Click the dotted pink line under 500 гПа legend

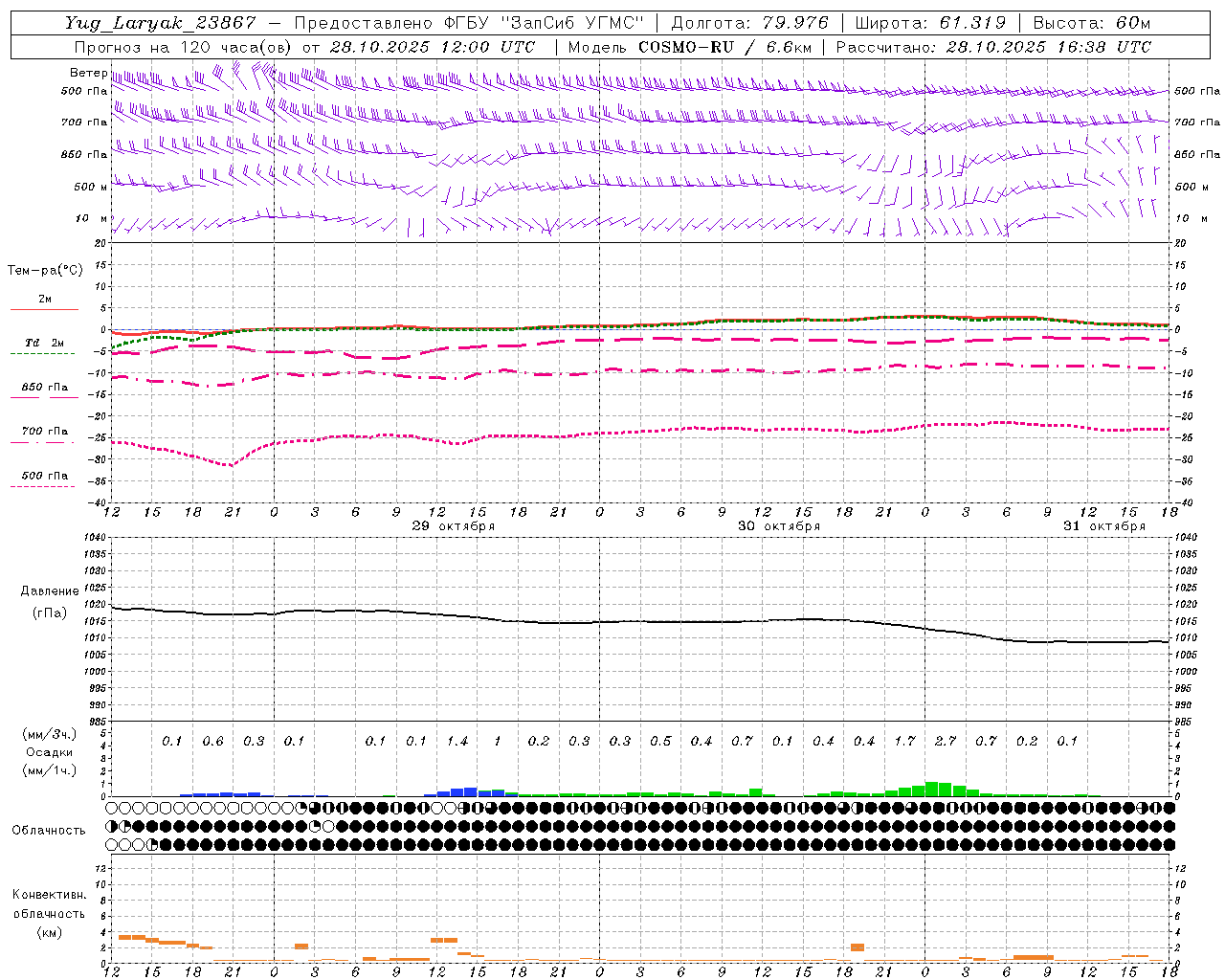42,486
